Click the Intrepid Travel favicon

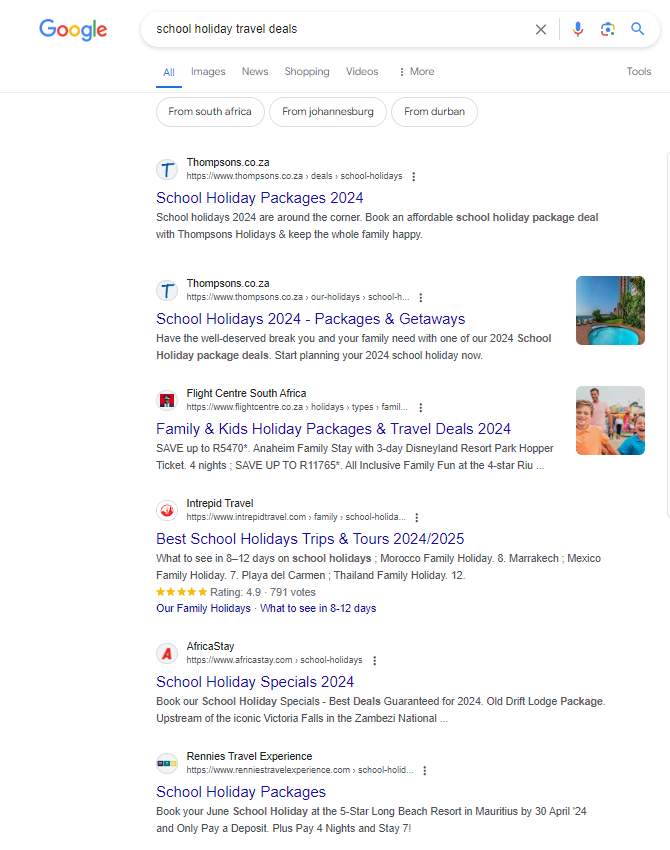tap(167, 510)
